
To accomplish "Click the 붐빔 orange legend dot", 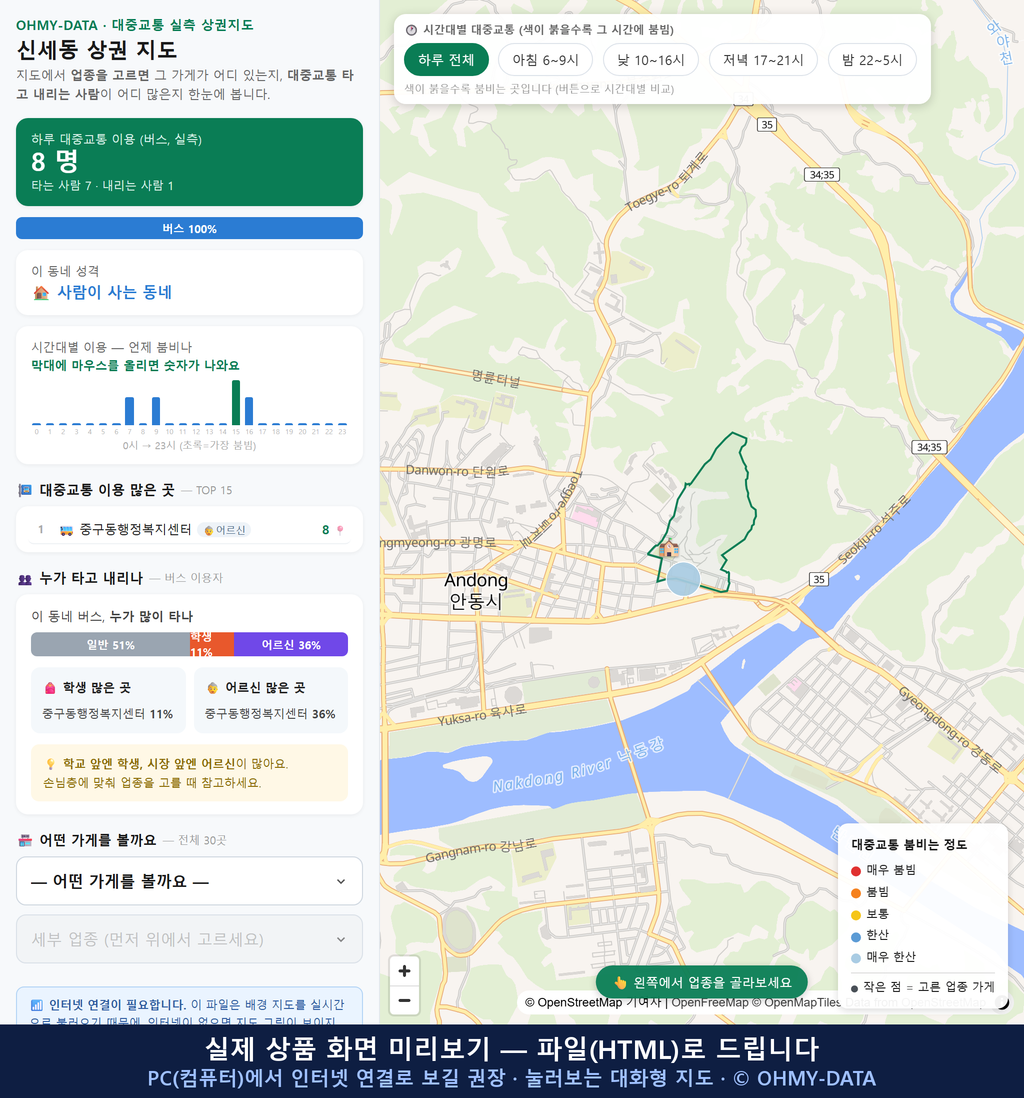I will pos(855,892).
